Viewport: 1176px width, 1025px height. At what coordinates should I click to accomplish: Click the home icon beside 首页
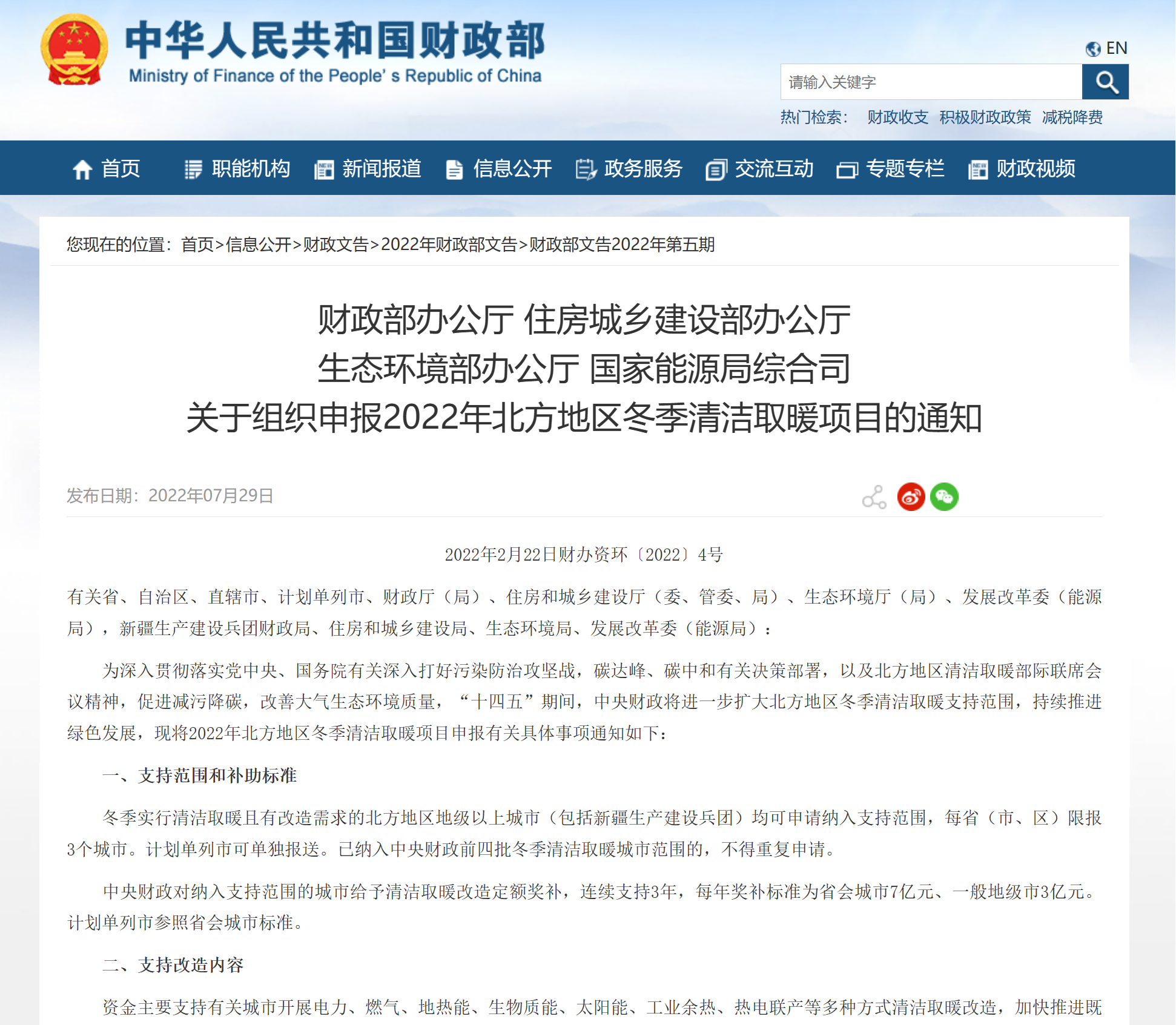pyautogui.click(x=82, y=170)
